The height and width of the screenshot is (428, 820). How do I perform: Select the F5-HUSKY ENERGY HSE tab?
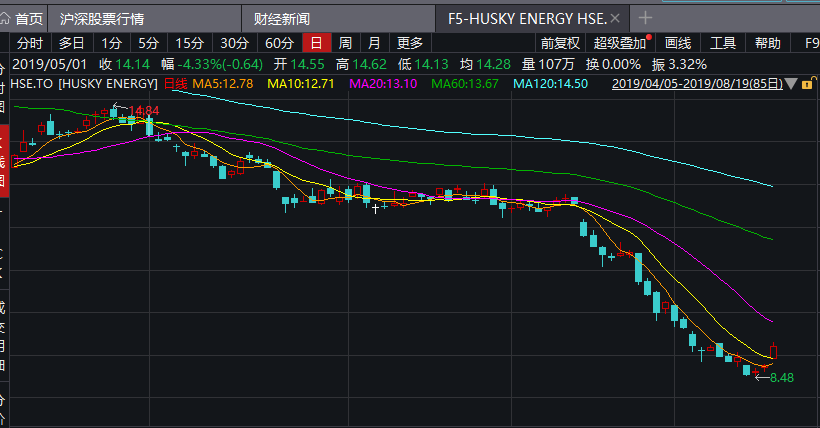pyautogui.click(x=527, y=19)
